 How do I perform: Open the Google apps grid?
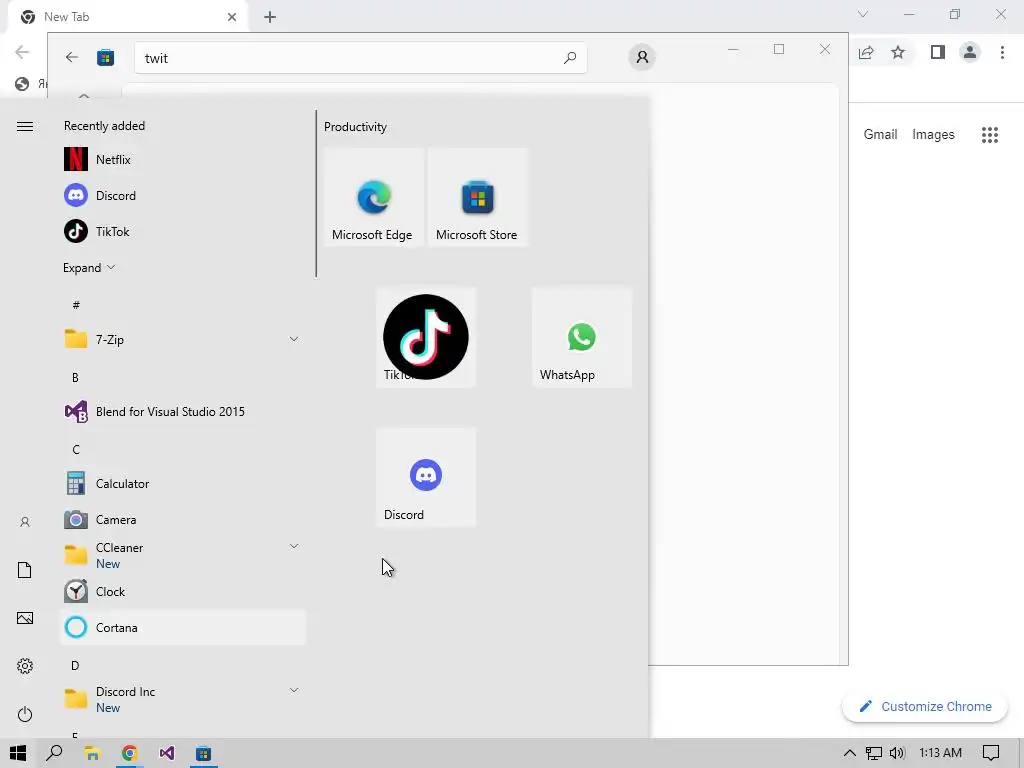[990, 135]
